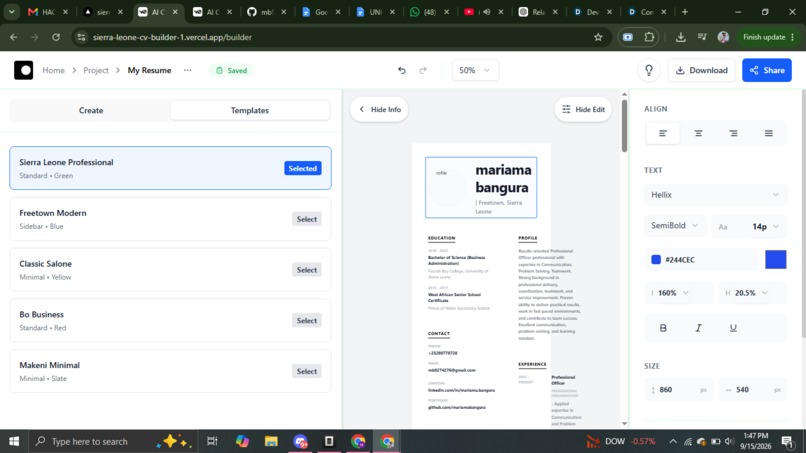
Task: Open browser downloads
Action: click(x=681, y=37)
